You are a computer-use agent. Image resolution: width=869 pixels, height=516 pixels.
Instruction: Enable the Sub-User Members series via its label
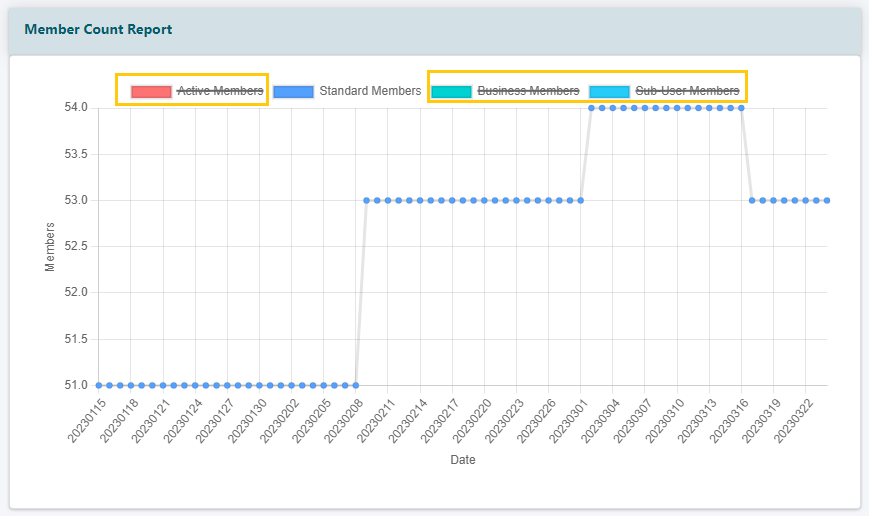(687, 91)
